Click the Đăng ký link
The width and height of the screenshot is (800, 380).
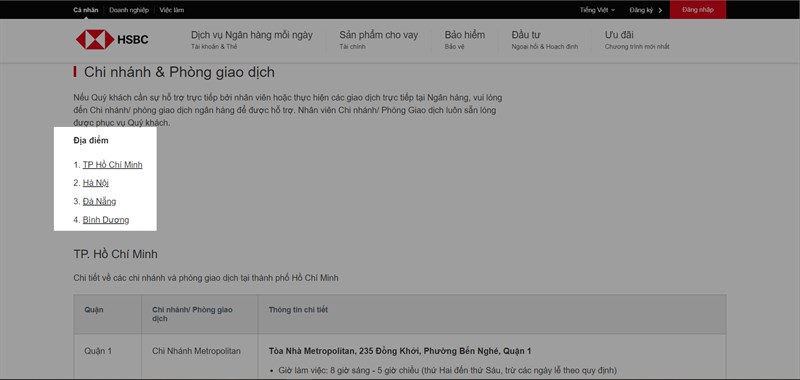(641, 10)
